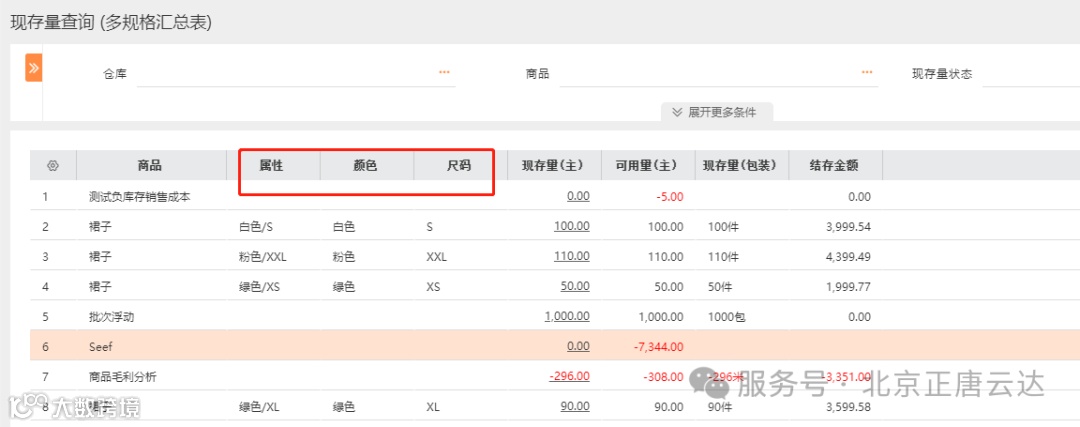Open the 商品 lookup ellipsis icon
The width and height of the screenshot is (1080, 427).
click(x=867, y=72)
